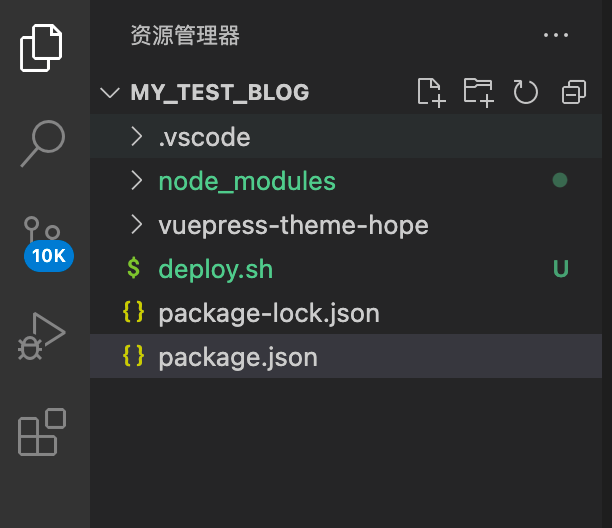Expand the vuepress-theme-hope folder chevron
This screenshot has width=612, height=528.
point(137,225)
